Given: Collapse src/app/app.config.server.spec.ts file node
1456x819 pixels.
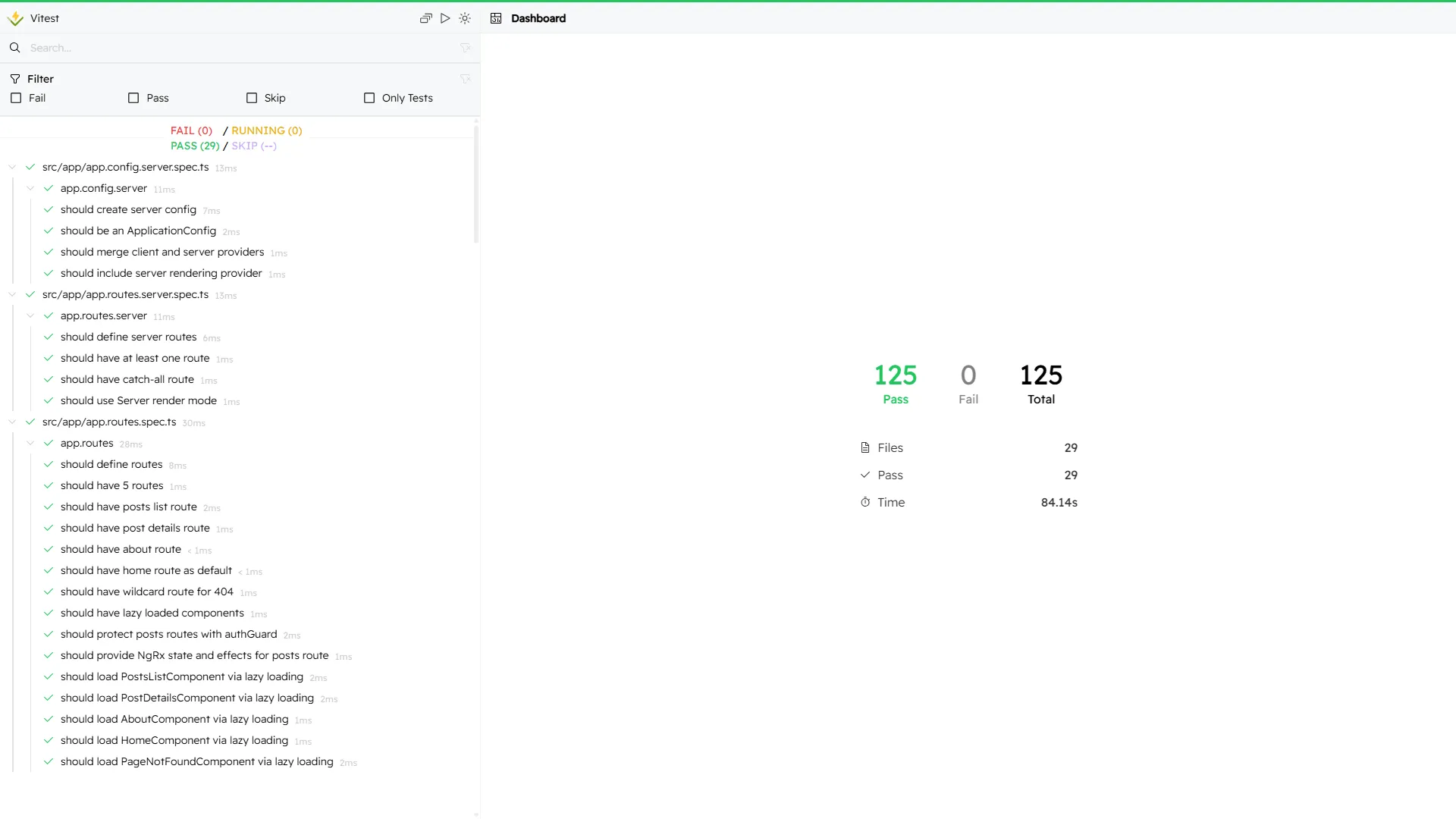Looking at the screenshot, I should (x=12, y=167).
